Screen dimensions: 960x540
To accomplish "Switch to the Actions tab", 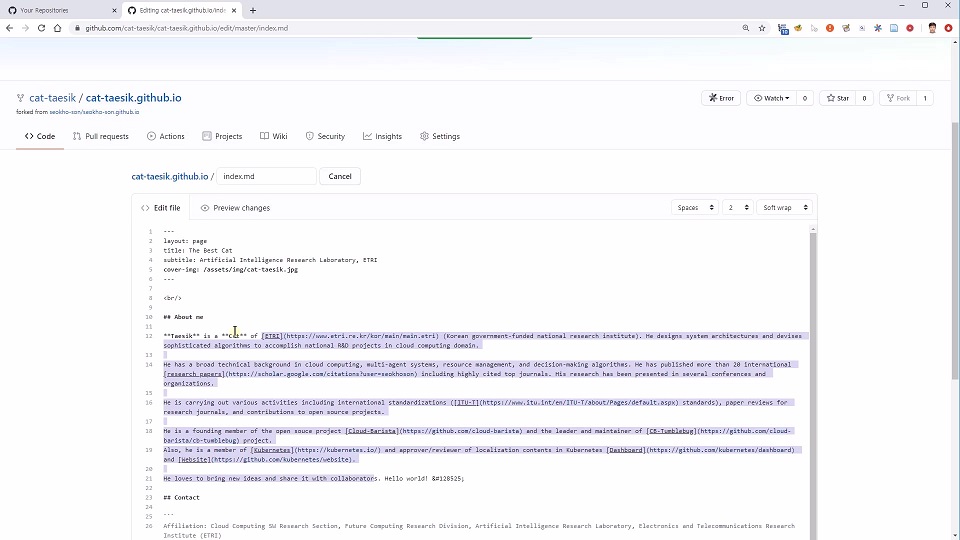I will (x=166, y=136).
